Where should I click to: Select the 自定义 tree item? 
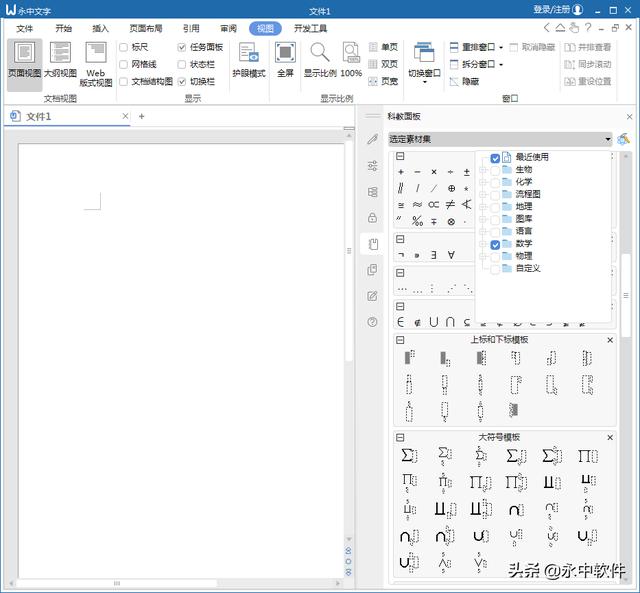(x=528, y=269)
